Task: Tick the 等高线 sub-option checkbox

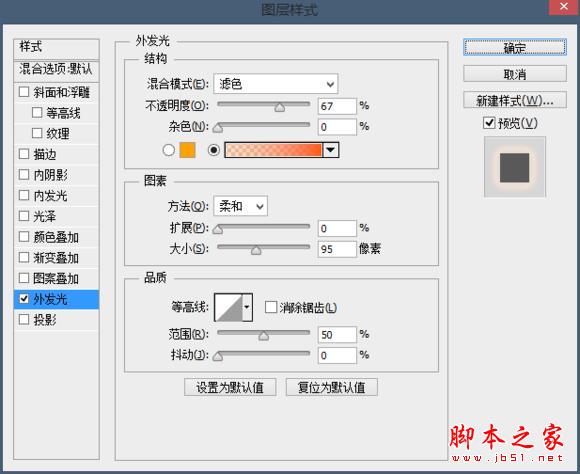Action: (37, 112)
